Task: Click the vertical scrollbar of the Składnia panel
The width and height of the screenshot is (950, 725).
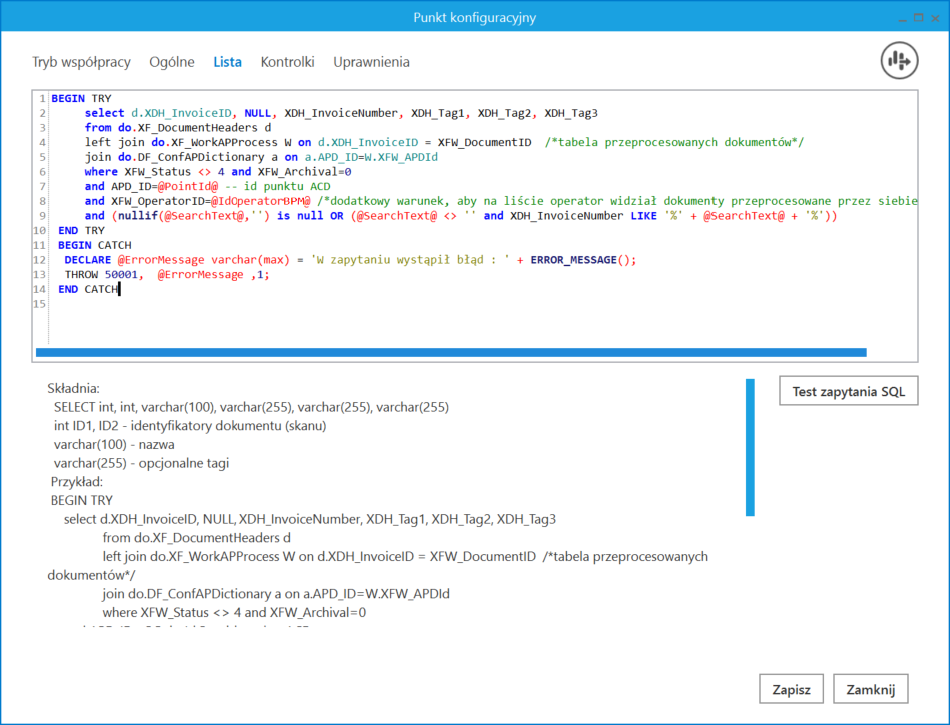Action: coord(750,447)
